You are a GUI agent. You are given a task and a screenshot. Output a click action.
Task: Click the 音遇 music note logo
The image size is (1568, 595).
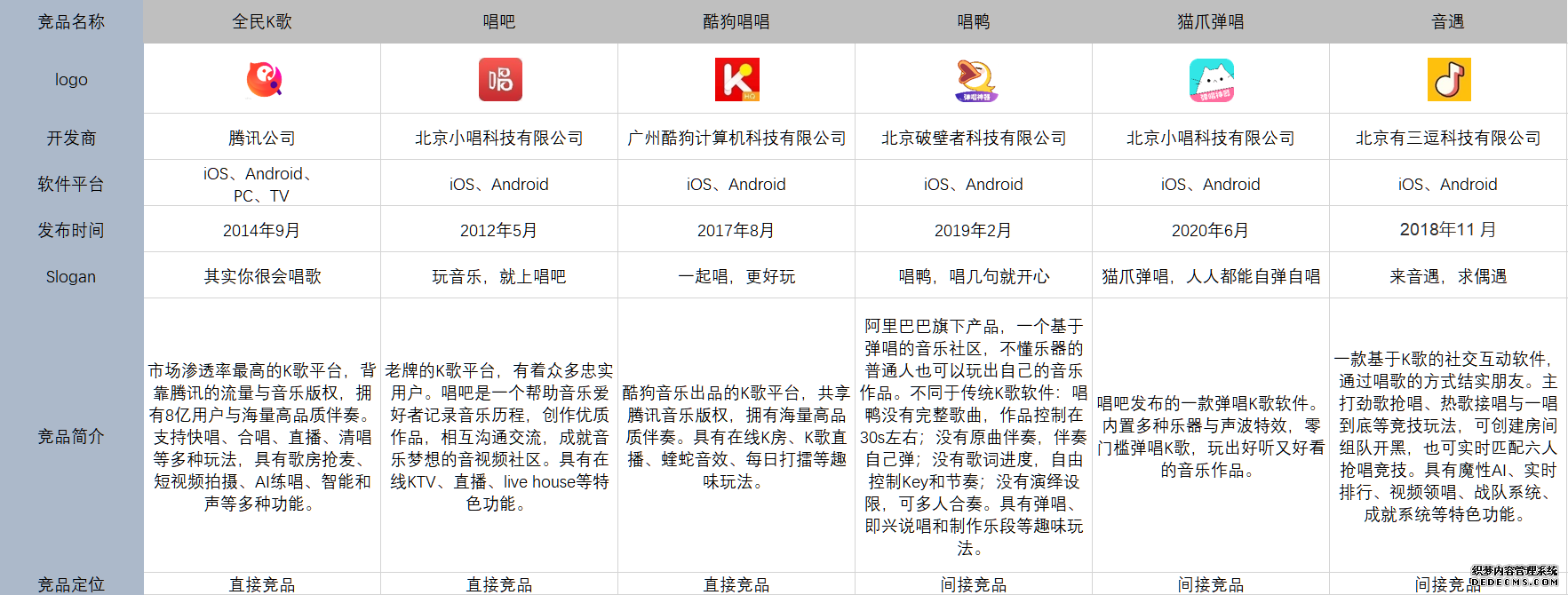pos(1449,79)
